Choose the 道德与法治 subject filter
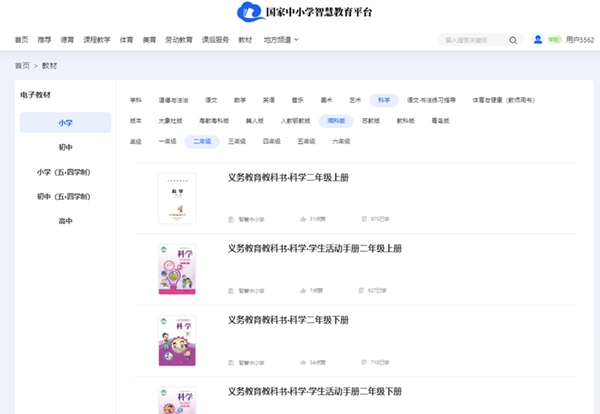600x414 pixels. point(173,100)
